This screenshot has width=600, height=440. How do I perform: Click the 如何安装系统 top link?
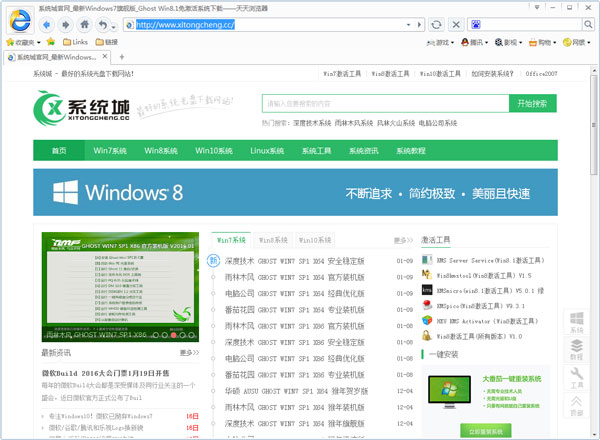(492, 74)
